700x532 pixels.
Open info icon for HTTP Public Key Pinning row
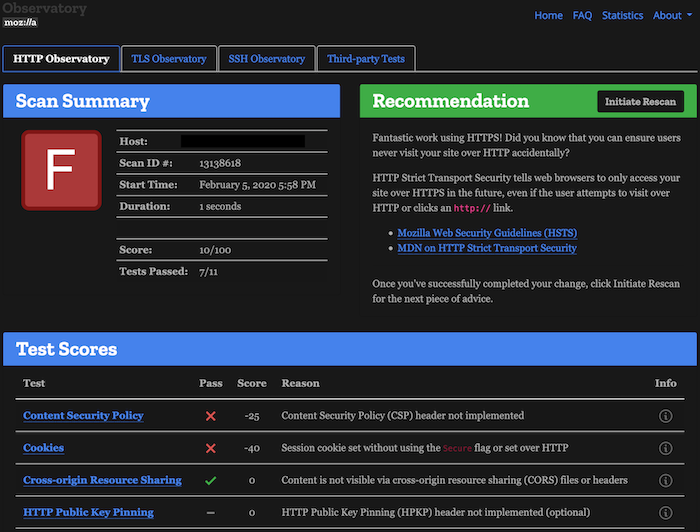(x=665, y=512)
